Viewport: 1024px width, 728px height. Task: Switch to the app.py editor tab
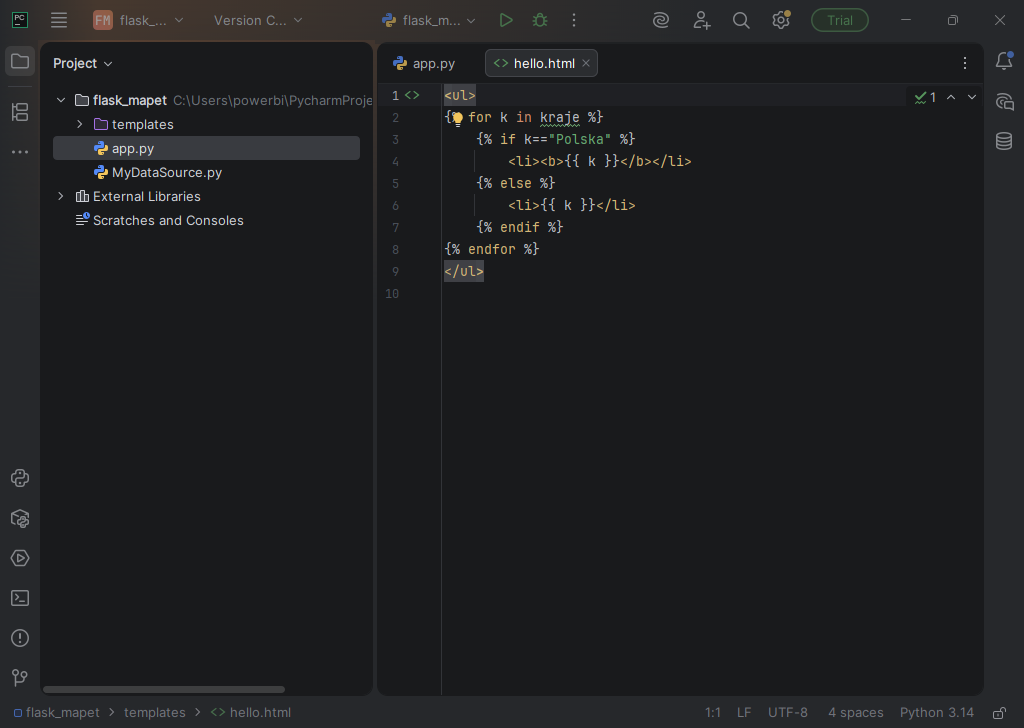tap(424, 63)
